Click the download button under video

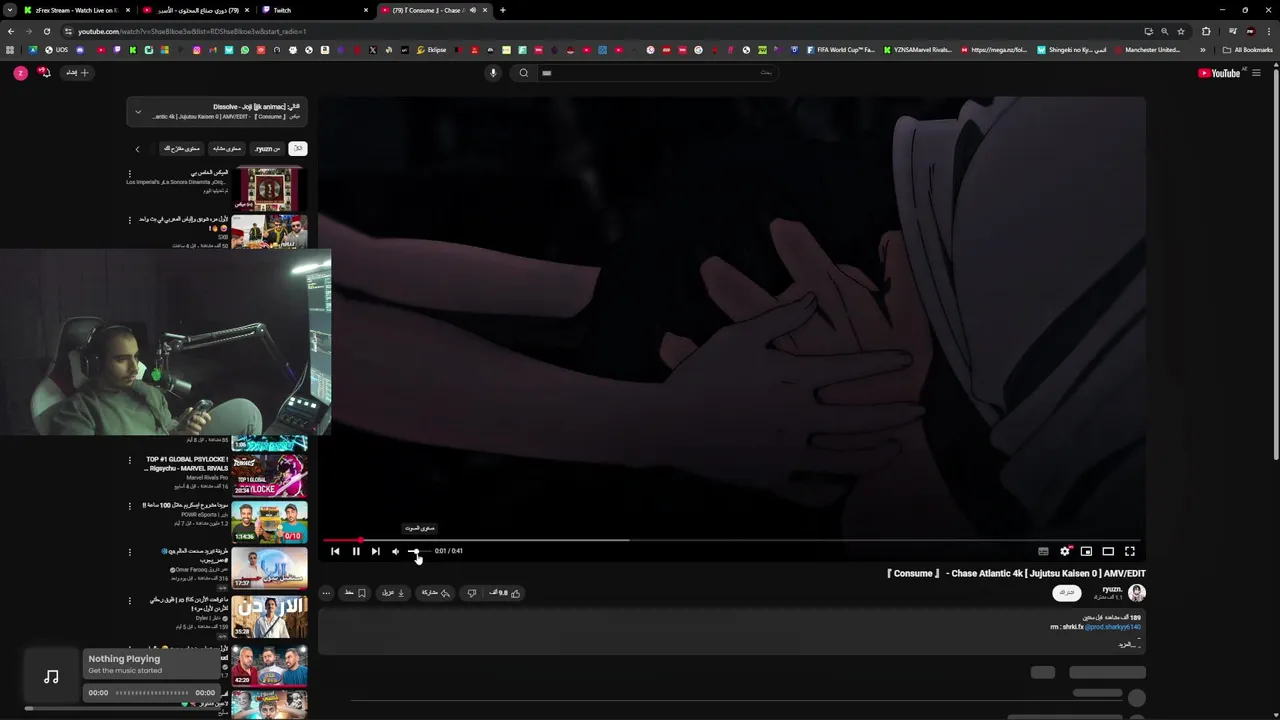click(393, 593)
